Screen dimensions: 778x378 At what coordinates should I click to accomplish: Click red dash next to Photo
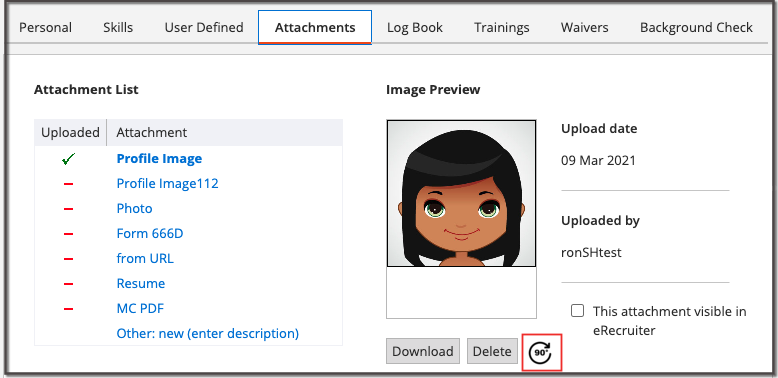point(68,209)
